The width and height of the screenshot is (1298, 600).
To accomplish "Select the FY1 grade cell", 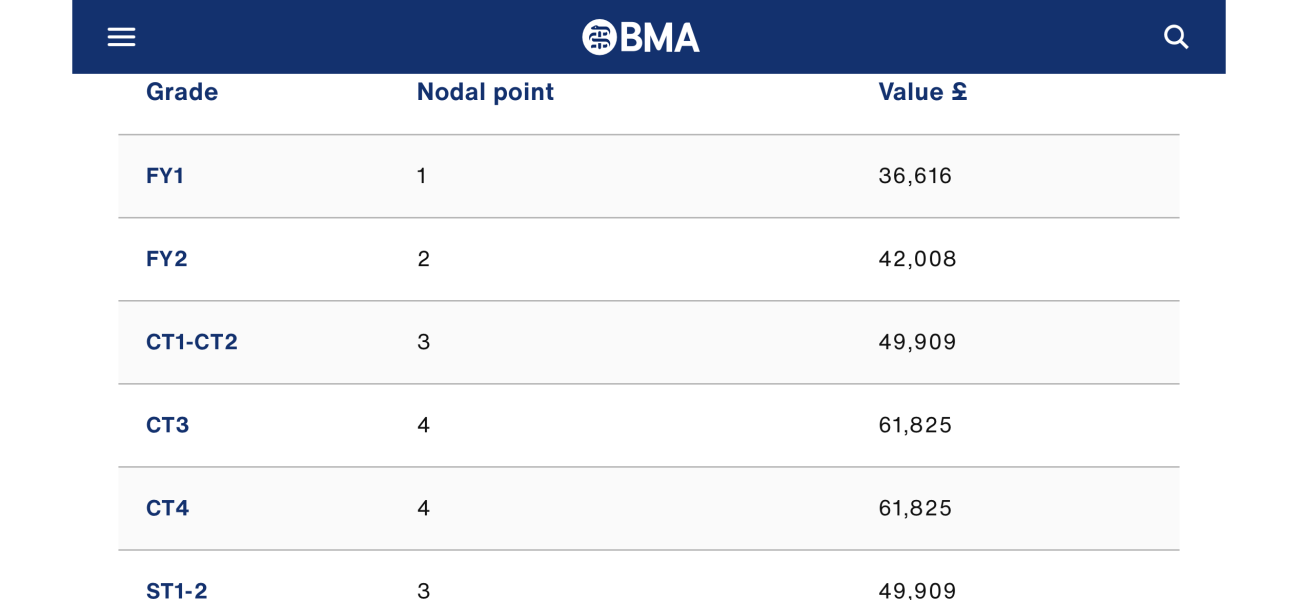I will (165, 176).
